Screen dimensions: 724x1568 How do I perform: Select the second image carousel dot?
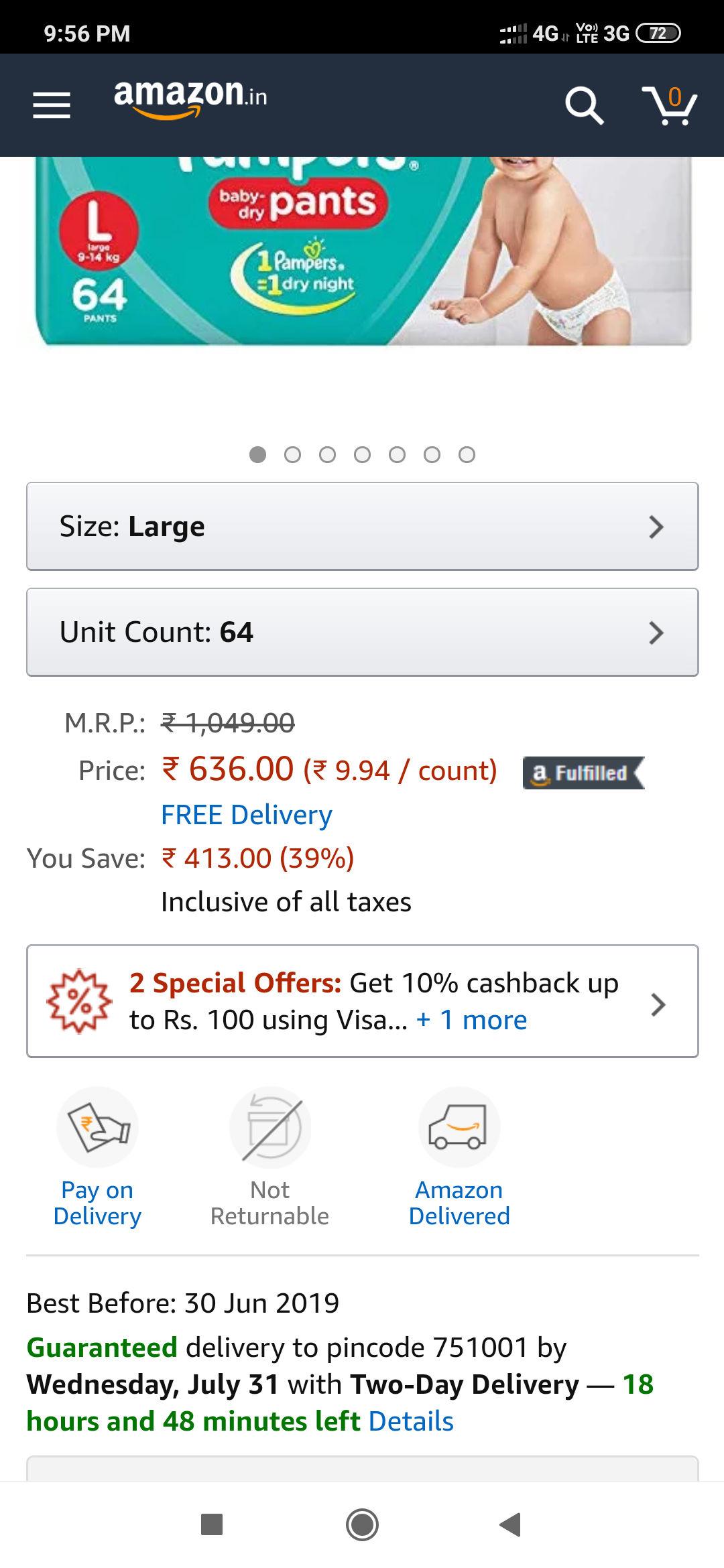coord(292,455)
